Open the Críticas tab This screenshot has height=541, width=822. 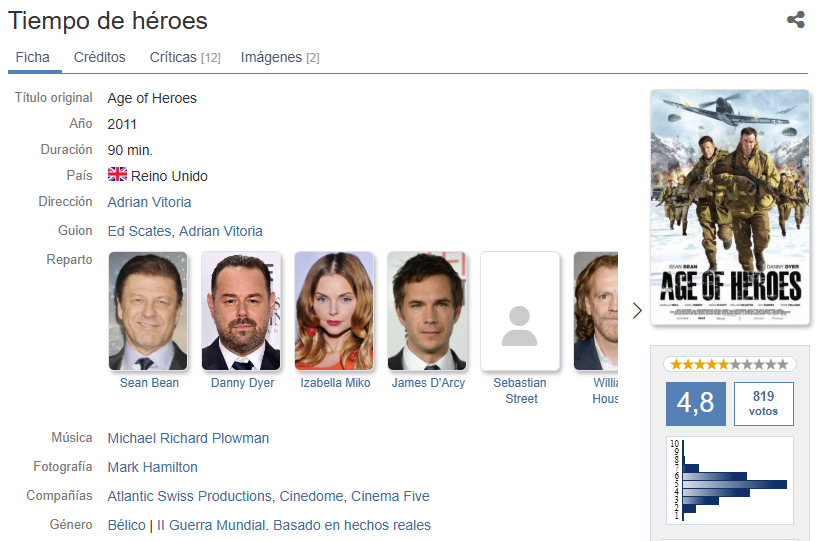(x=185, y=57)
